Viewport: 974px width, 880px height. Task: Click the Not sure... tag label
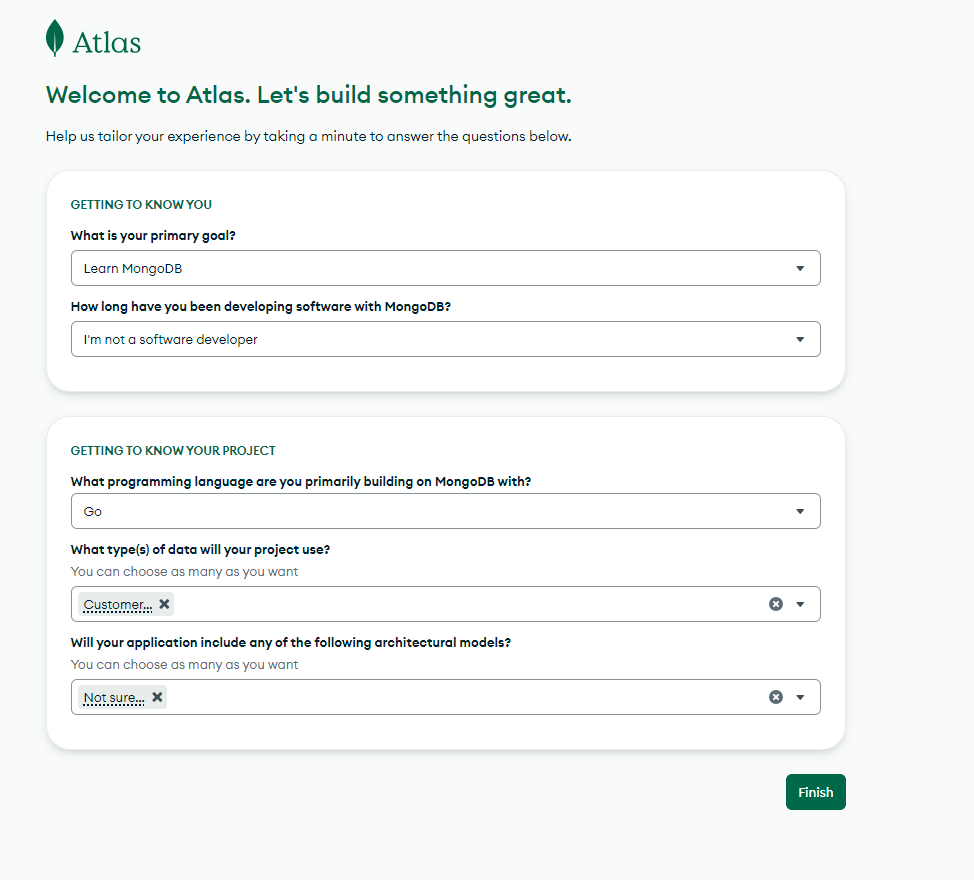pyautogui.click(x=114, y=697)
